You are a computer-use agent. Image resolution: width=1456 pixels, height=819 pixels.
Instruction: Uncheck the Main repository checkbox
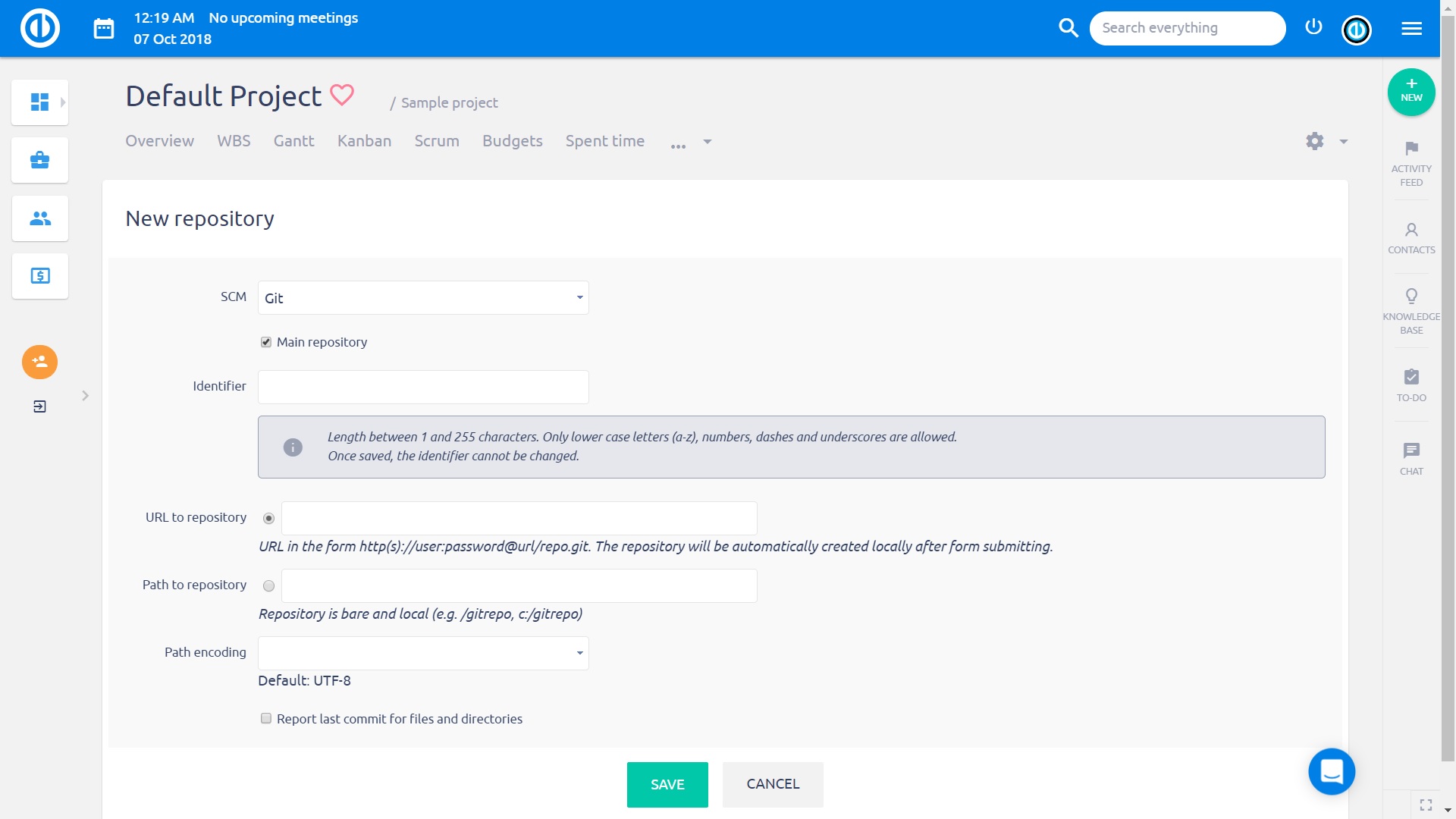[265, 342]
